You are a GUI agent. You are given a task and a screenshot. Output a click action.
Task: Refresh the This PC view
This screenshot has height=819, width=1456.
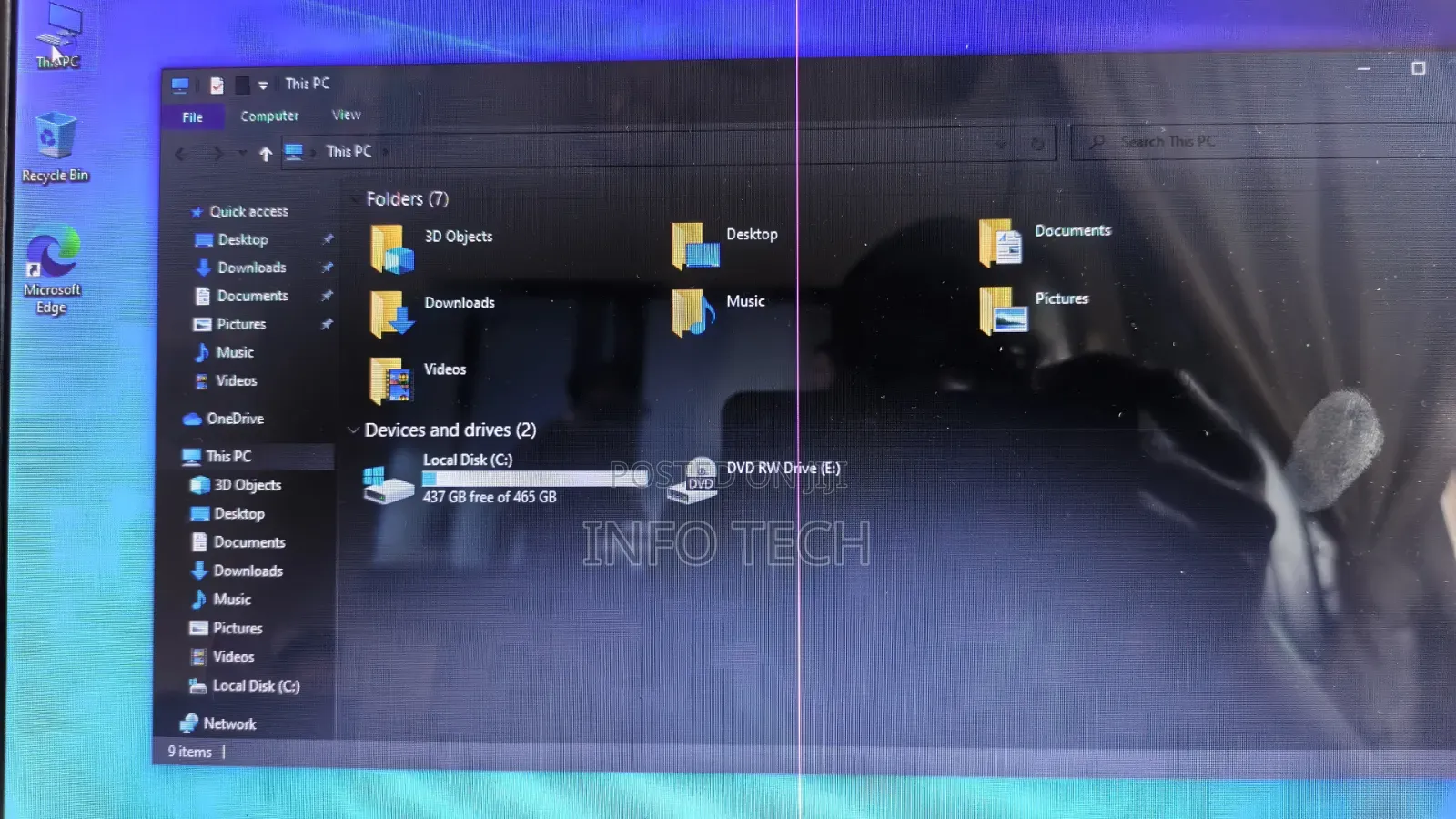tap(1036, 144)
